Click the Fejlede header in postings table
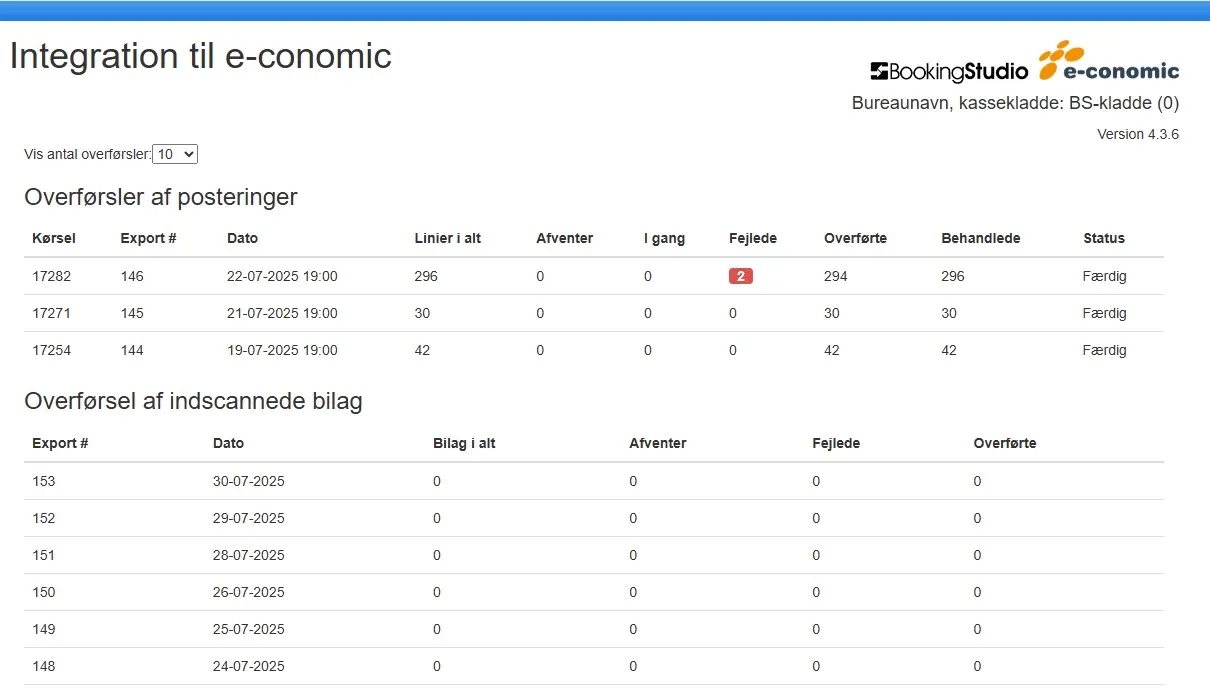 pyautogui.click(x=752, y=238)
